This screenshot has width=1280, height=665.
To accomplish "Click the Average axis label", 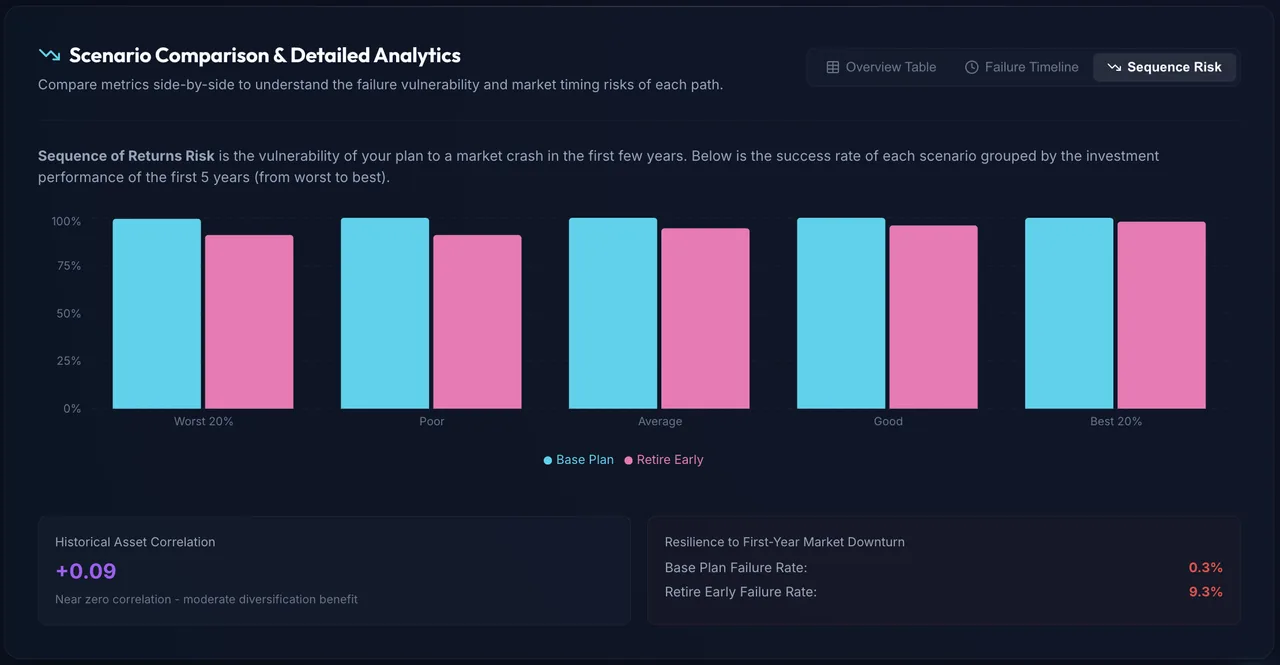I will pos(660,422).
